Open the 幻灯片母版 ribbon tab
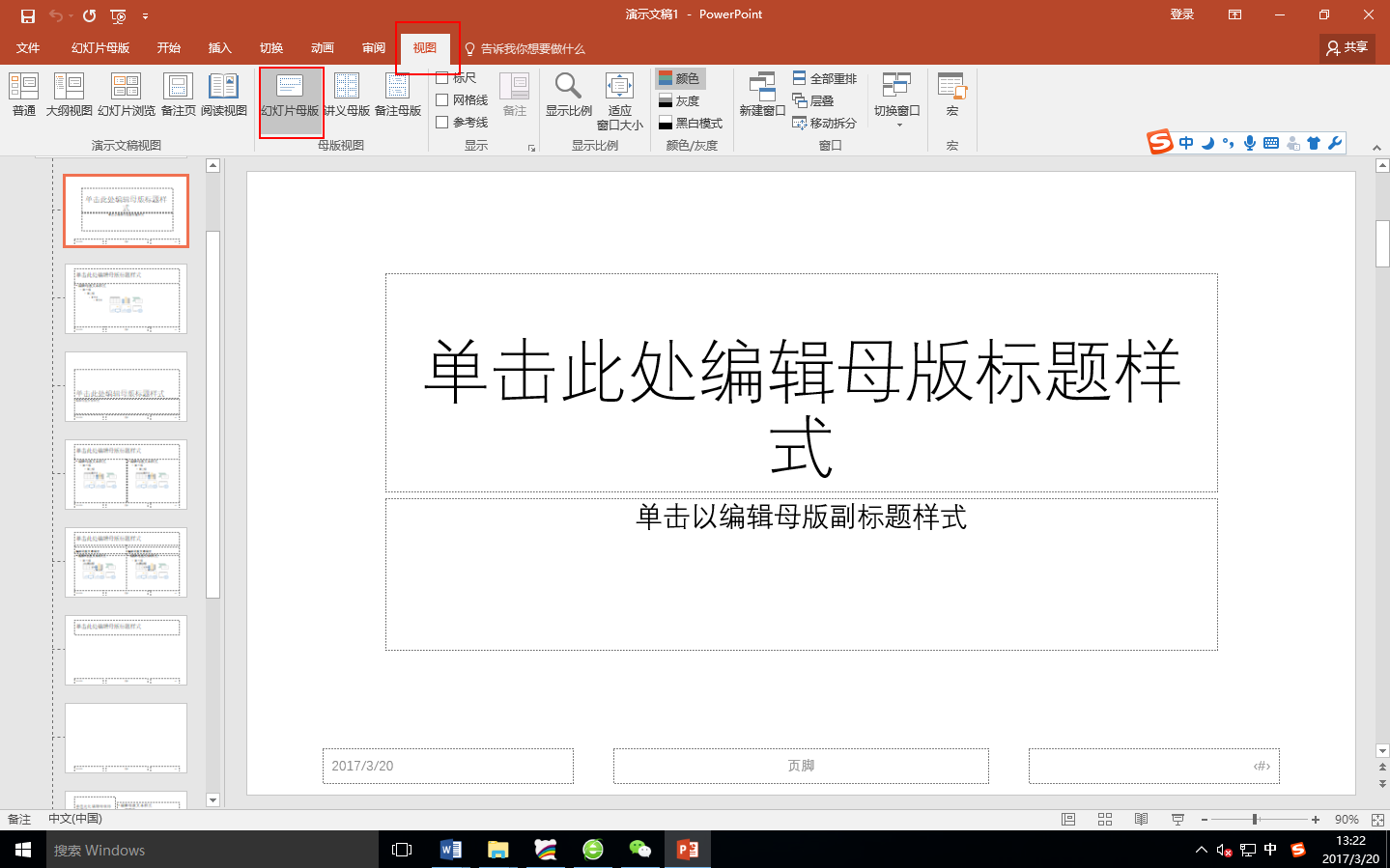The image size is (1390, 868). [x=99, y=45]
